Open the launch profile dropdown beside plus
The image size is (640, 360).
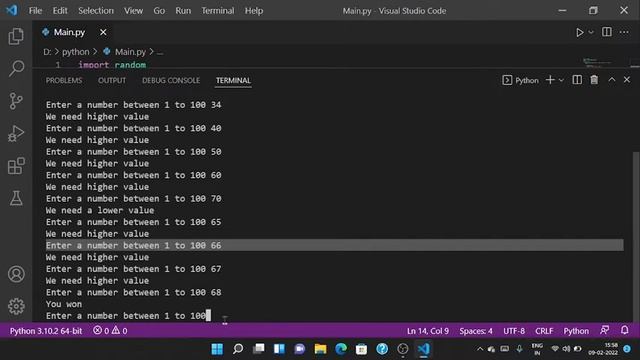click(561, 80)
